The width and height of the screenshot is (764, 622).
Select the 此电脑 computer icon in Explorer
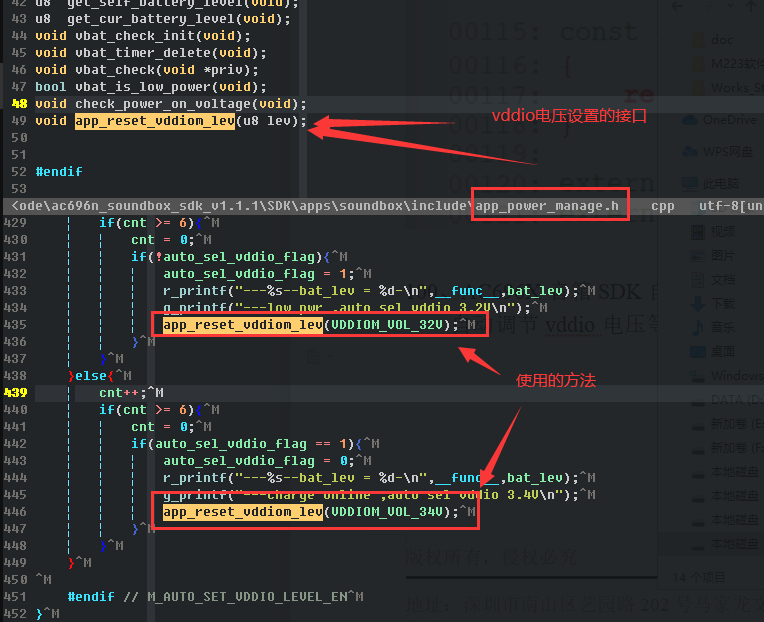(x=690, y=184)
